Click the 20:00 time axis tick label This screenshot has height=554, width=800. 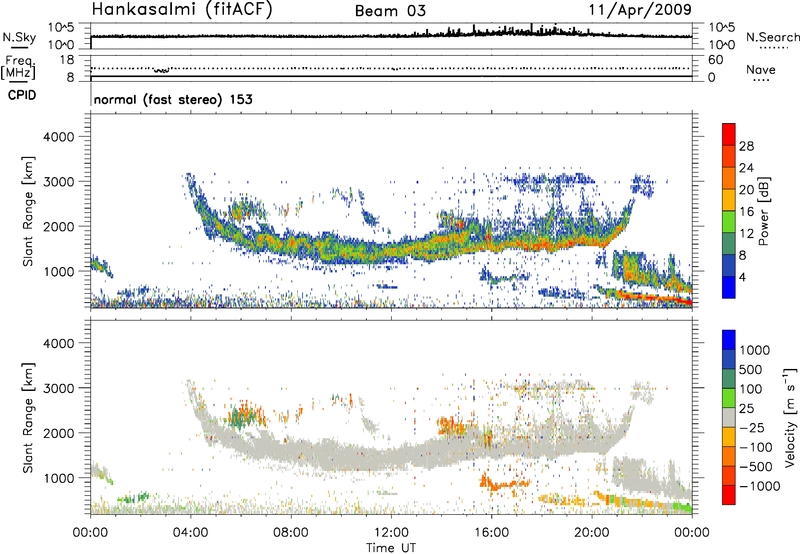(592, 533)
